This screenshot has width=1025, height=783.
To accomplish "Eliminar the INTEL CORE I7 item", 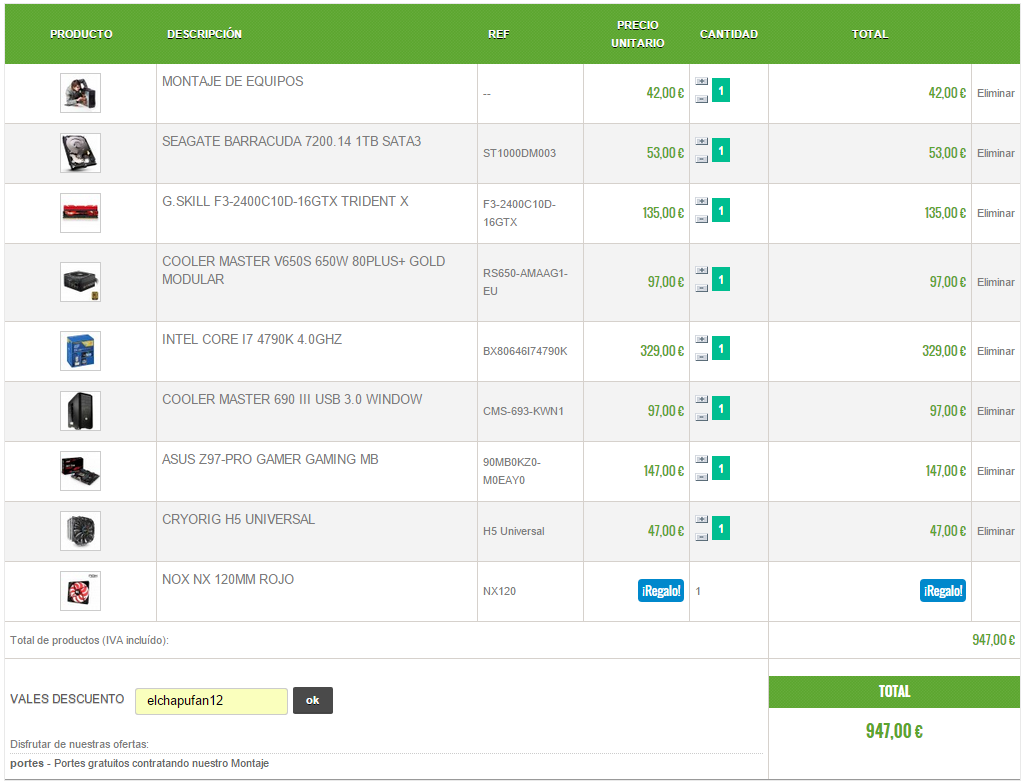I will pos(996,352).
